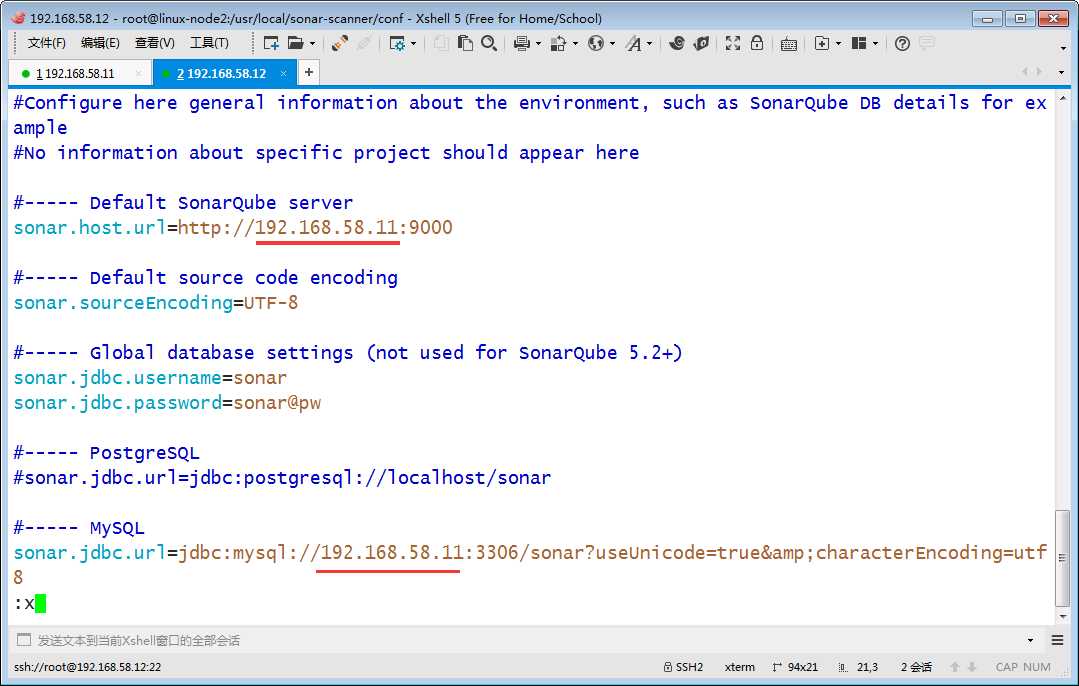Close the 192.168.58.11 session tab
This screenshot has height=686, width=1079.
138,73
